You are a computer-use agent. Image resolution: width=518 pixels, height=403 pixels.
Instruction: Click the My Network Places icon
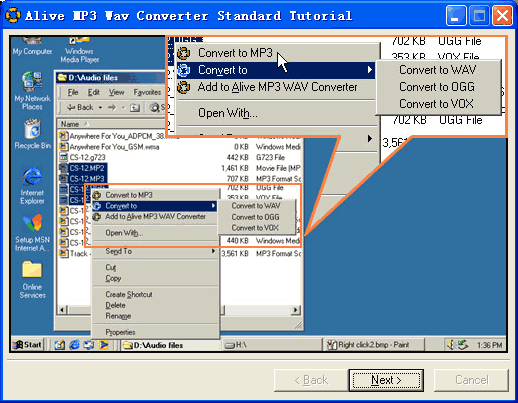pos(32,91)
